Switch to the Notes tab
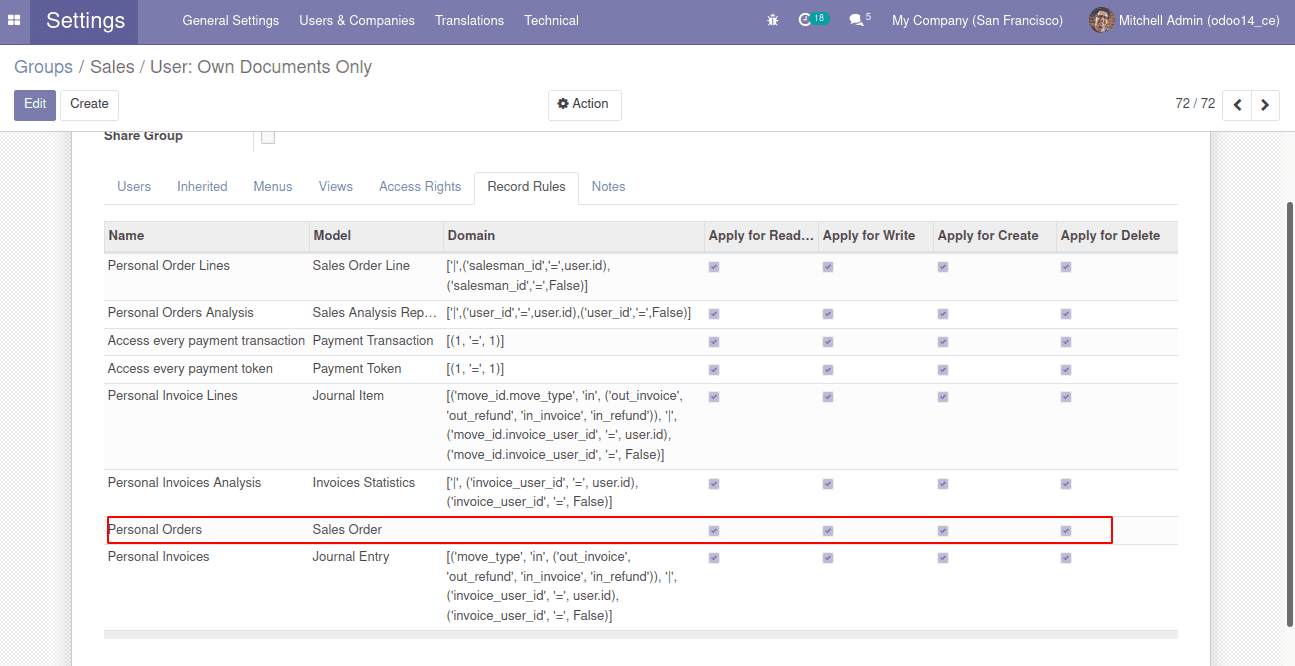Screen dimensions: 1295x666 pos(608,187)
